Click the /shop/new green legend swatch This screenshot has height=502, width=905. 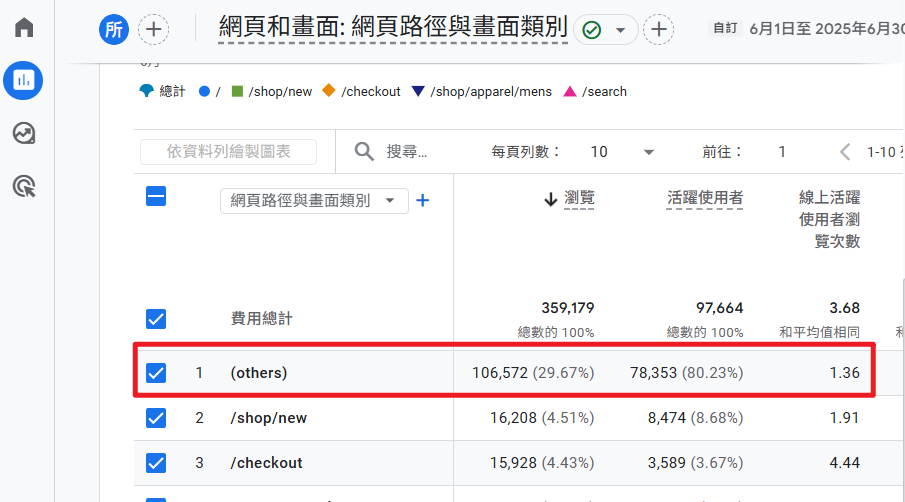[237, 91]
